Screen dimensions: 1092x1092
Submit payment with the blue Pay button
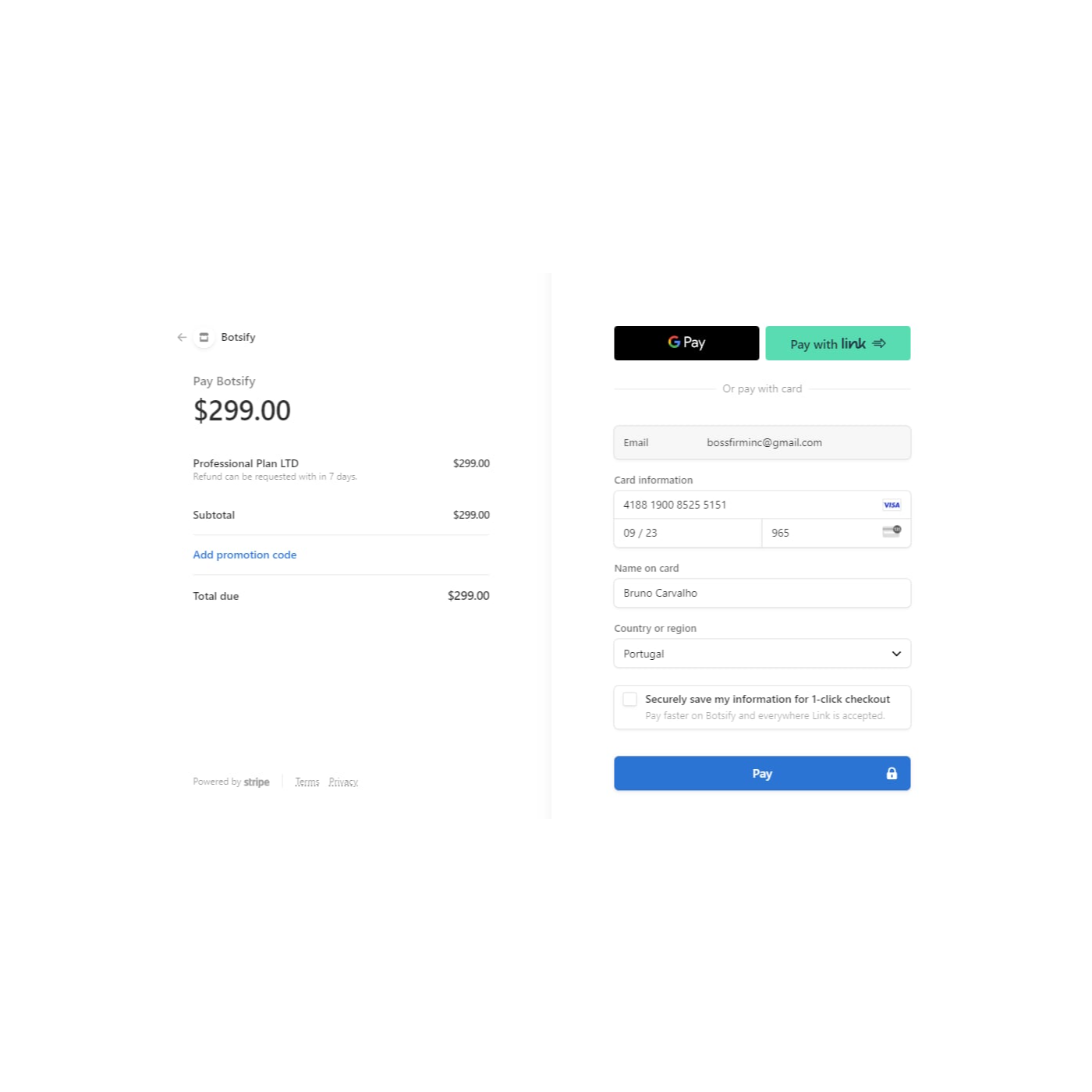coord(761,774)
